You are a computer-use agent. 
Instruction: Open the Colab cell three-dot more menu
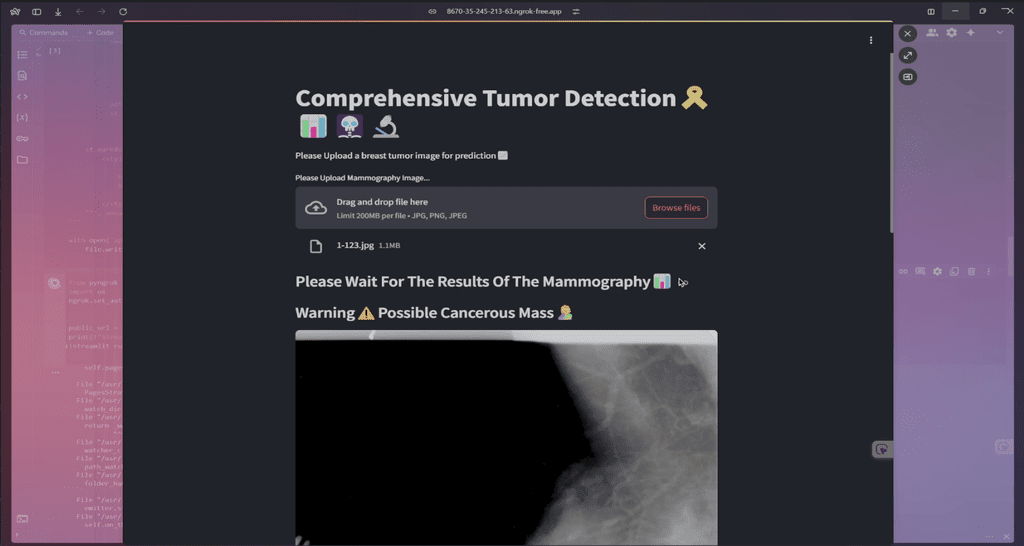click(988, 272)
